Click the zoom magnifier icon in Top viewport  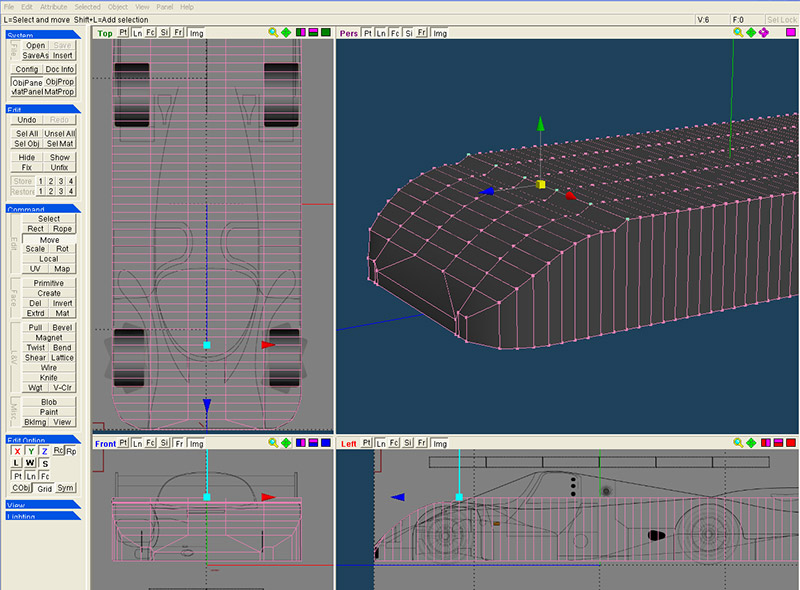274,33
